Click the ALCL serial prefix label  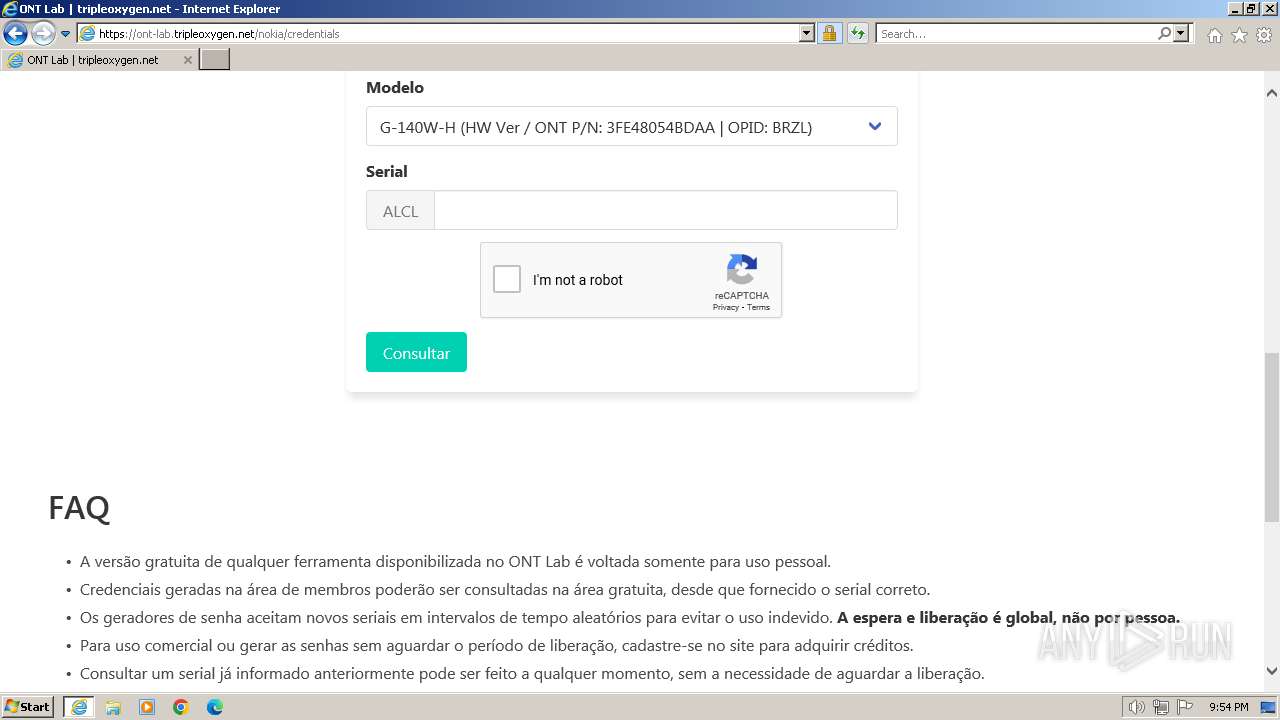400,211
